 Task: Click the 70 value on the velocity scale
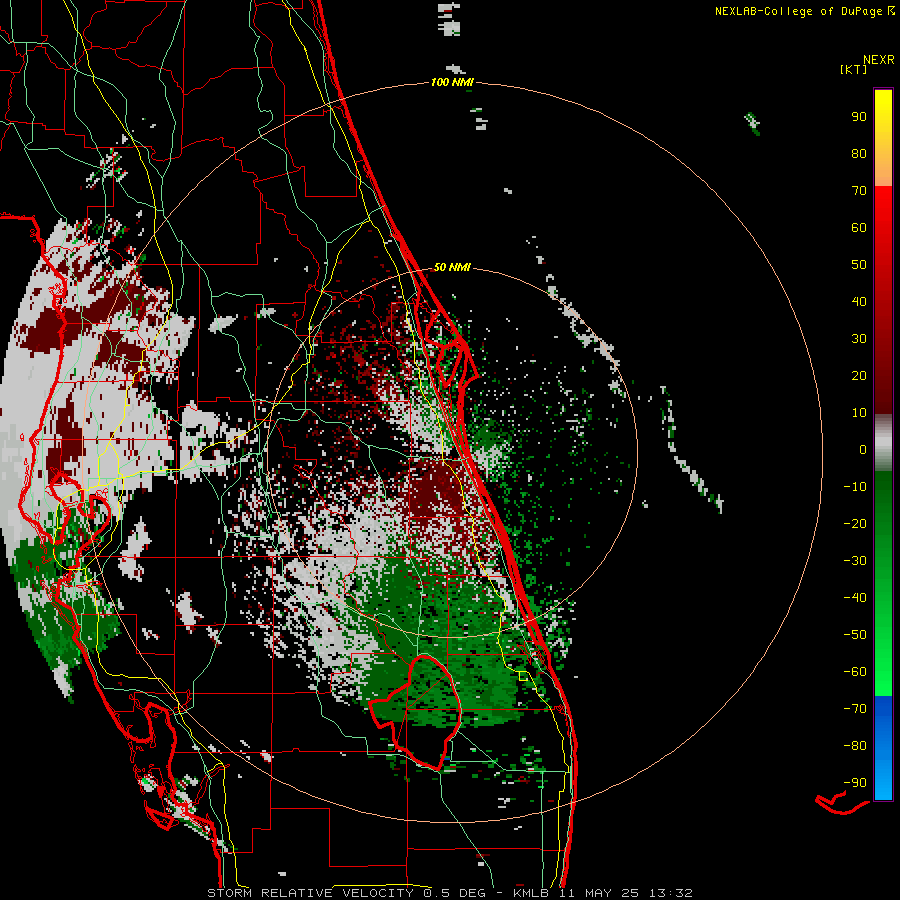coord(859,191)
